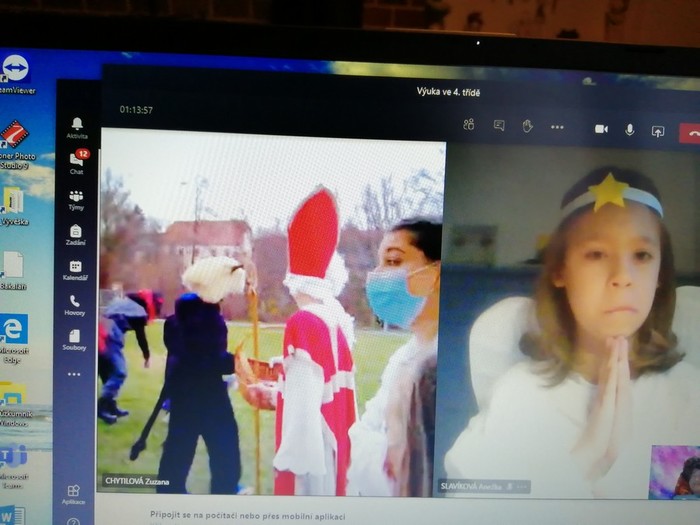Image resolution: width=700 pixels, height=525 pixels.
Task: Open Chat with 12 unread messages
Action: pyautogui.click(x=77, y=162)
